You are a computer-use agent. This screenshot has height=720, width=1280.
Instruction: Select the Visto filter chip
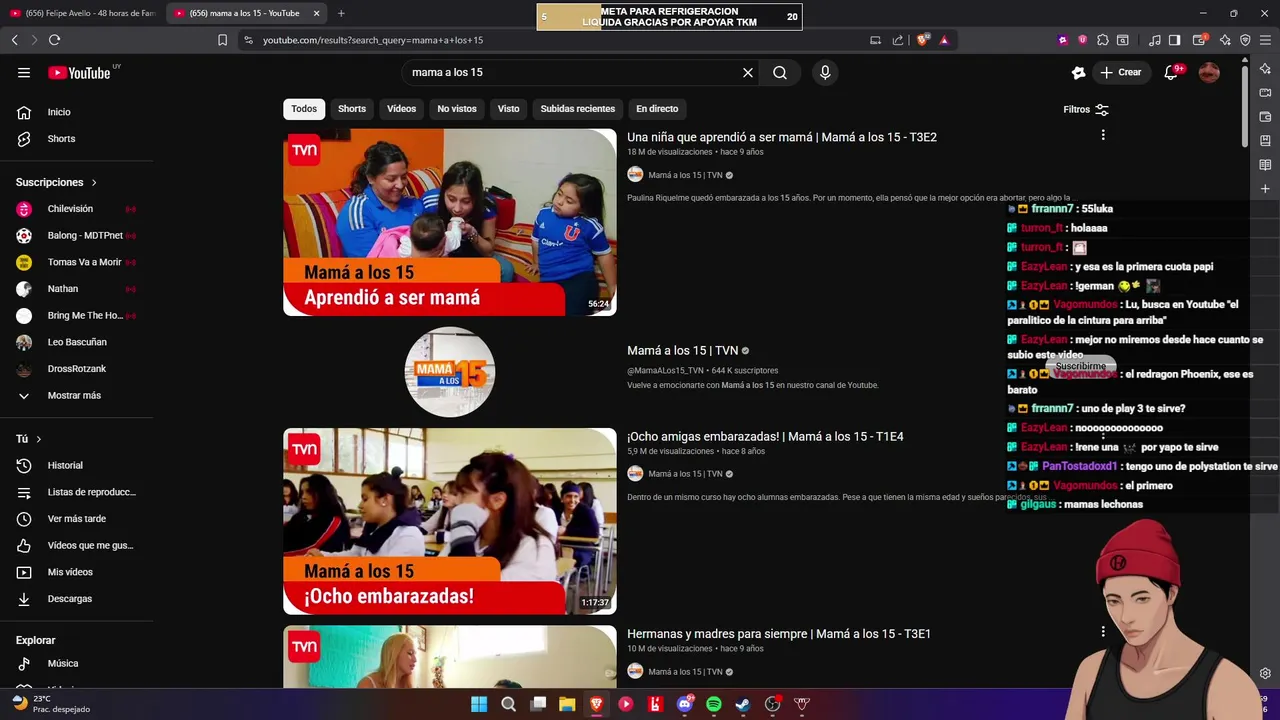coord(509,109)
